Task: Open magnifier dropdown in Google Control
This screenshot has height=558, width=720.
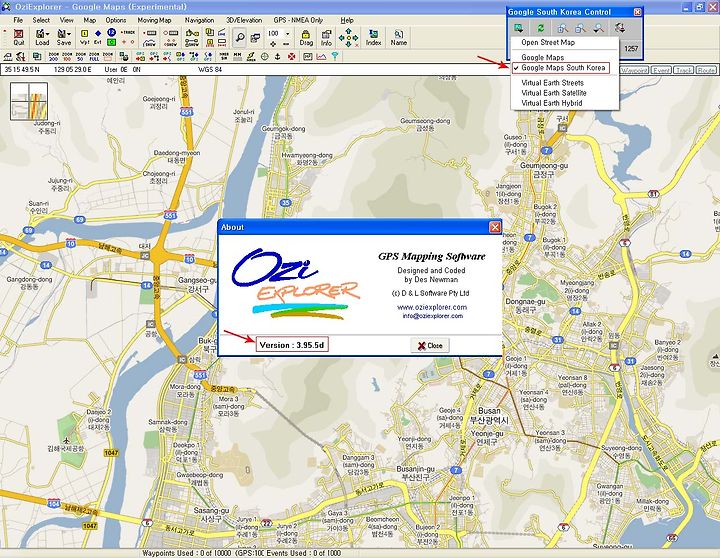Action: [598, 28]
